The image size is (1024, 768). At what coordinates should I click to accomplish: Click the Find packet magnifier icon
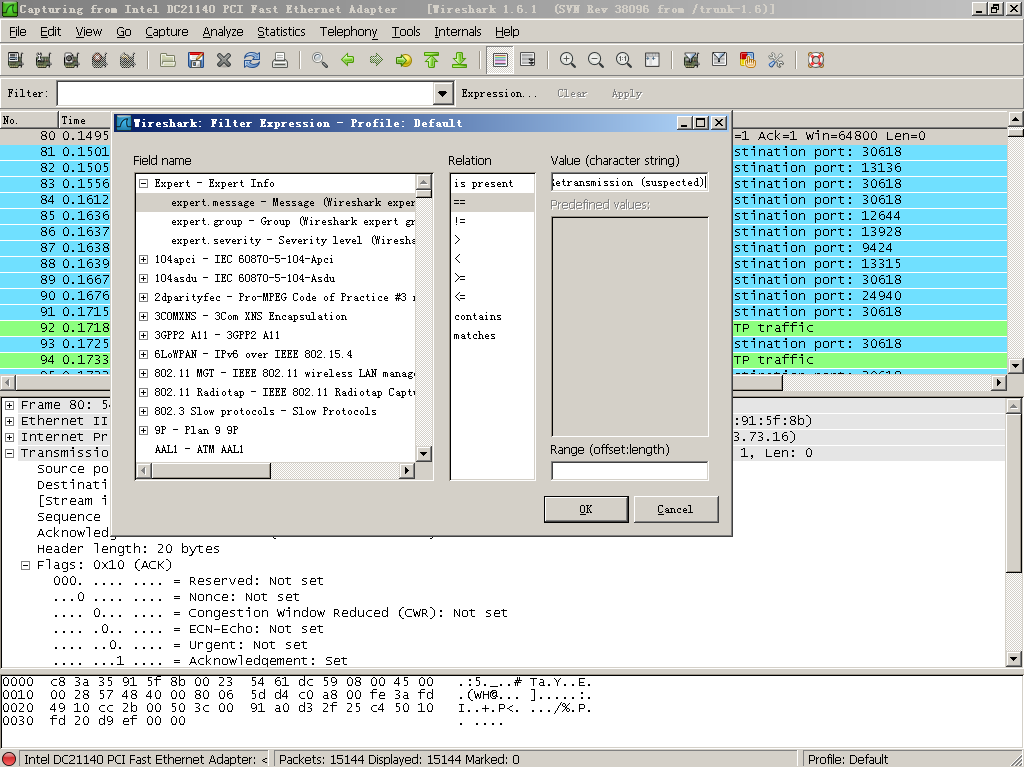click(x=320, y=60)
